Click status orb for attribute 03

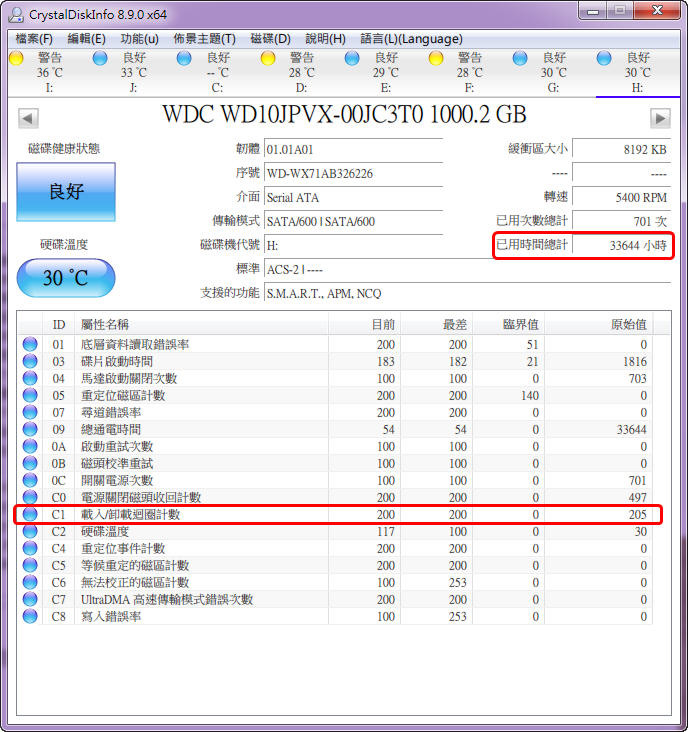click(30, 361)
